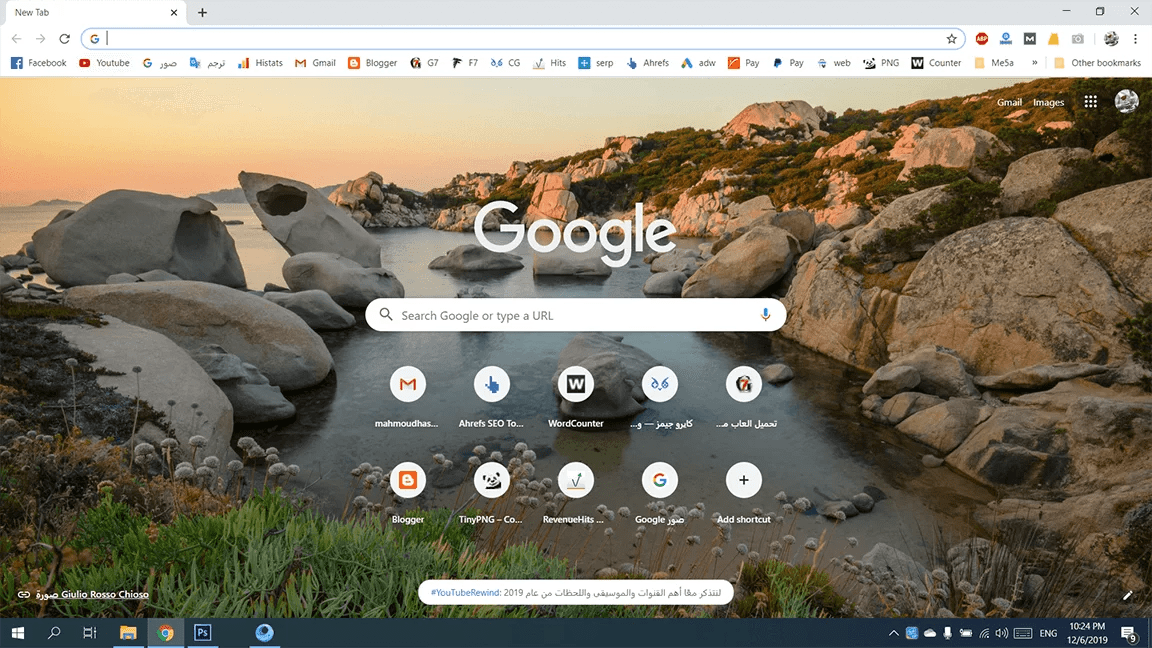Open Gmail link on the page header
Screen dimensions: 1152x648
click(x=1009, y=102)
